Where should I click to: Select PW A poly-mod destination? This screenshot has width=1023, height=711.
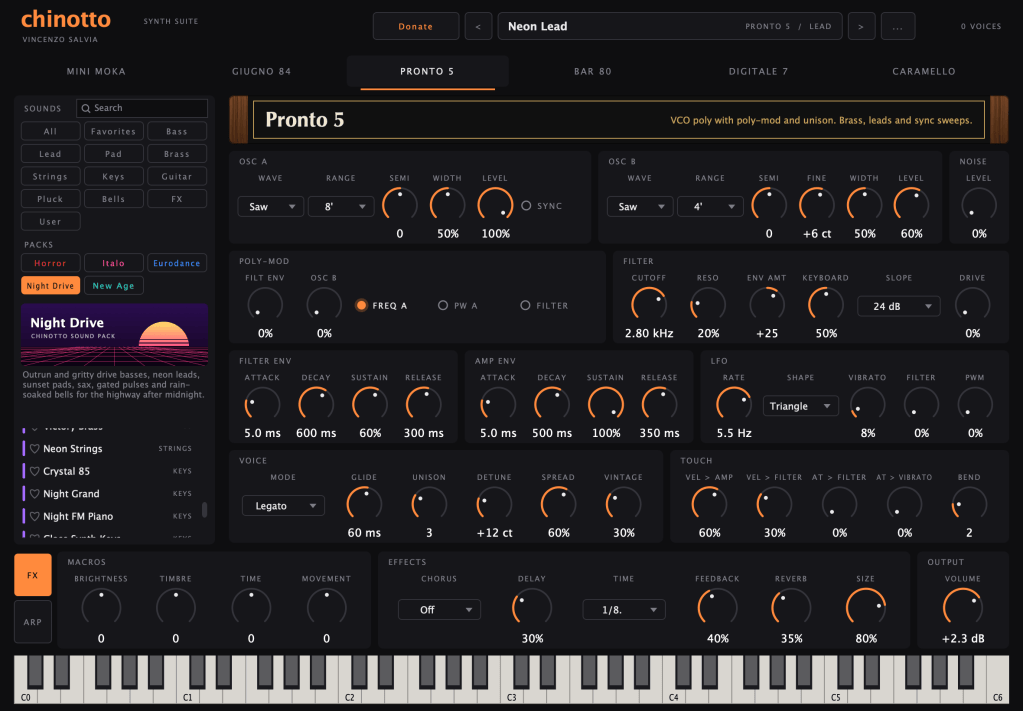click(x=443, y=305)
